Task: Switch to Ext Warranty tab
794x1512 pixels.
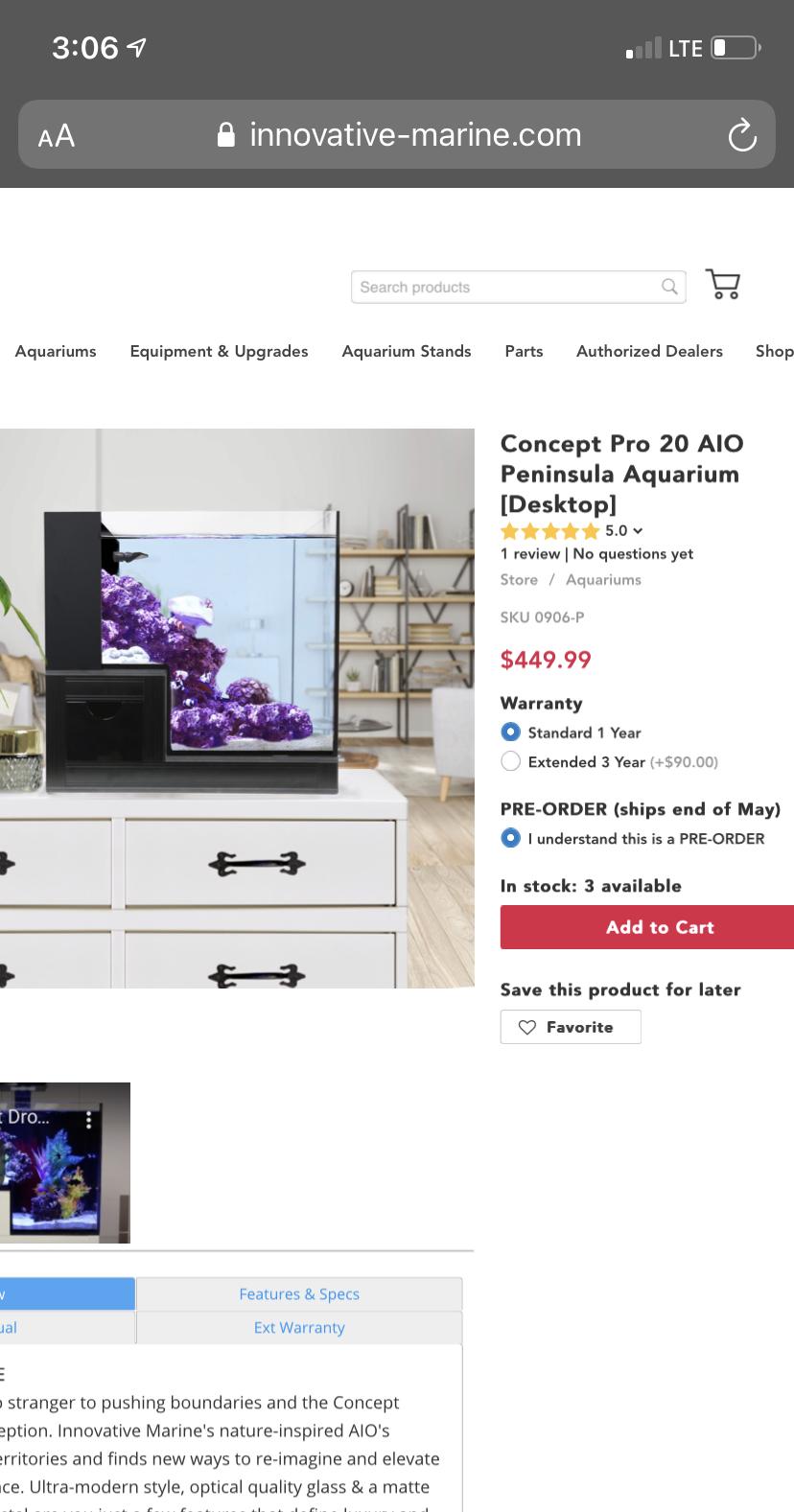Action: point(299,1327)
